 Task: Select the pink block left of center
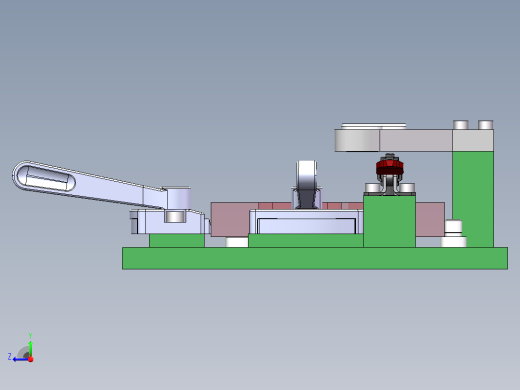click(x=230, y=219)
